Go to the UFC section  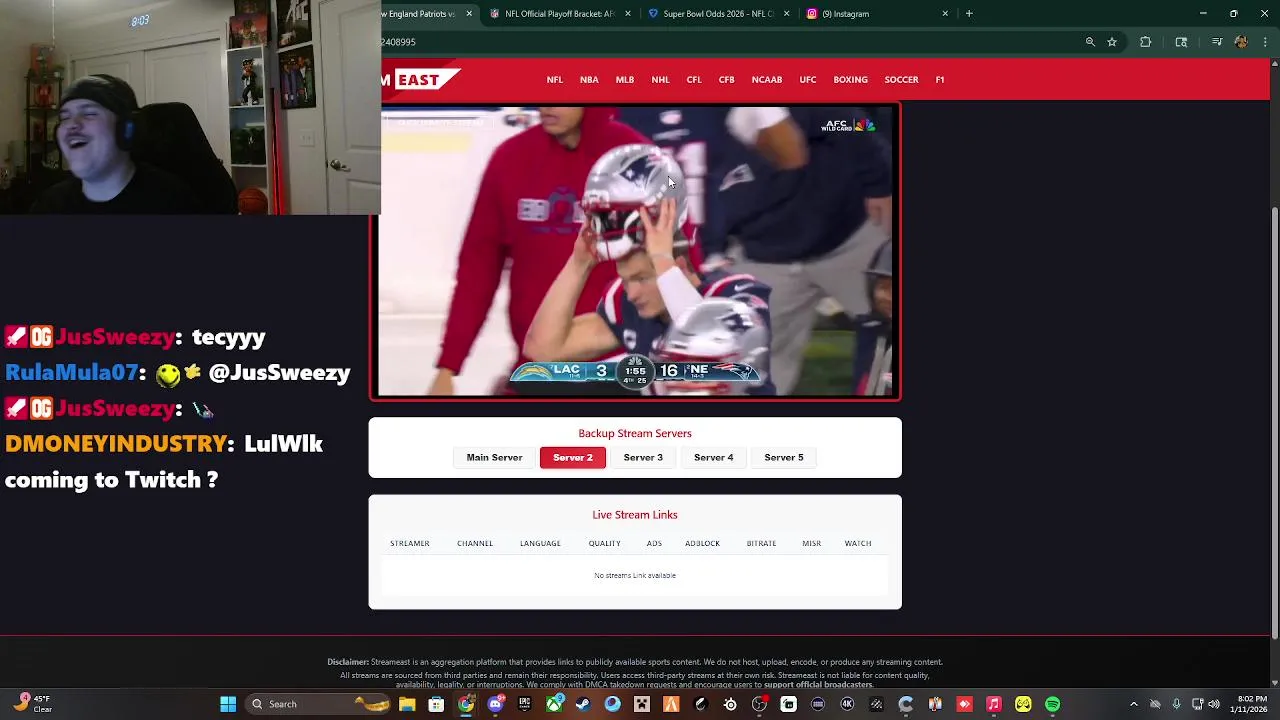808,80
